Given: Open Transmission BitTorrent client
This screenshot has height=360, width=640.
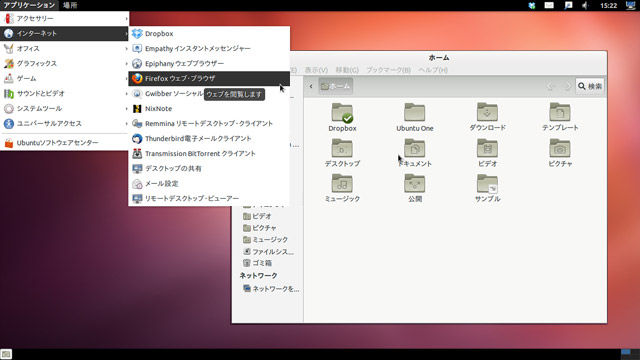Looking at the screenshot, I should pyautogui.click(x=209, y=153).
